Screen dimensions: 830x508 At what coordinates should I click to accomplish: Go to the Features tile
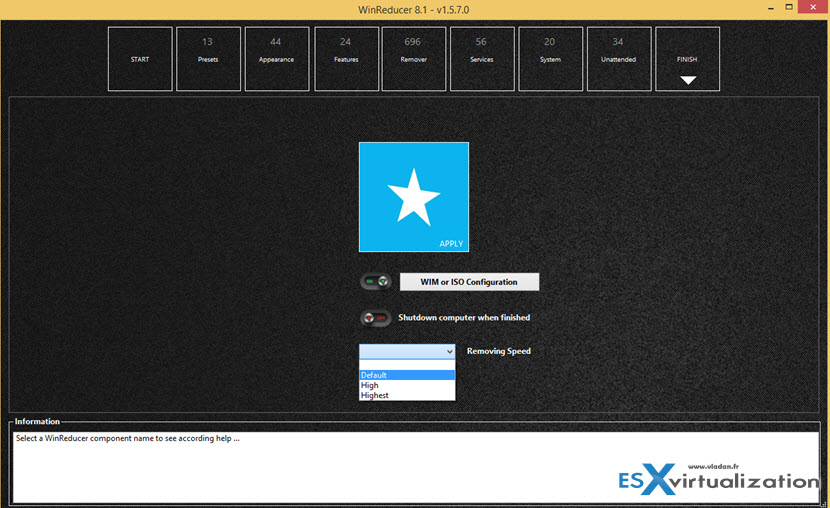pyautogui.click(x=346, y=59)
